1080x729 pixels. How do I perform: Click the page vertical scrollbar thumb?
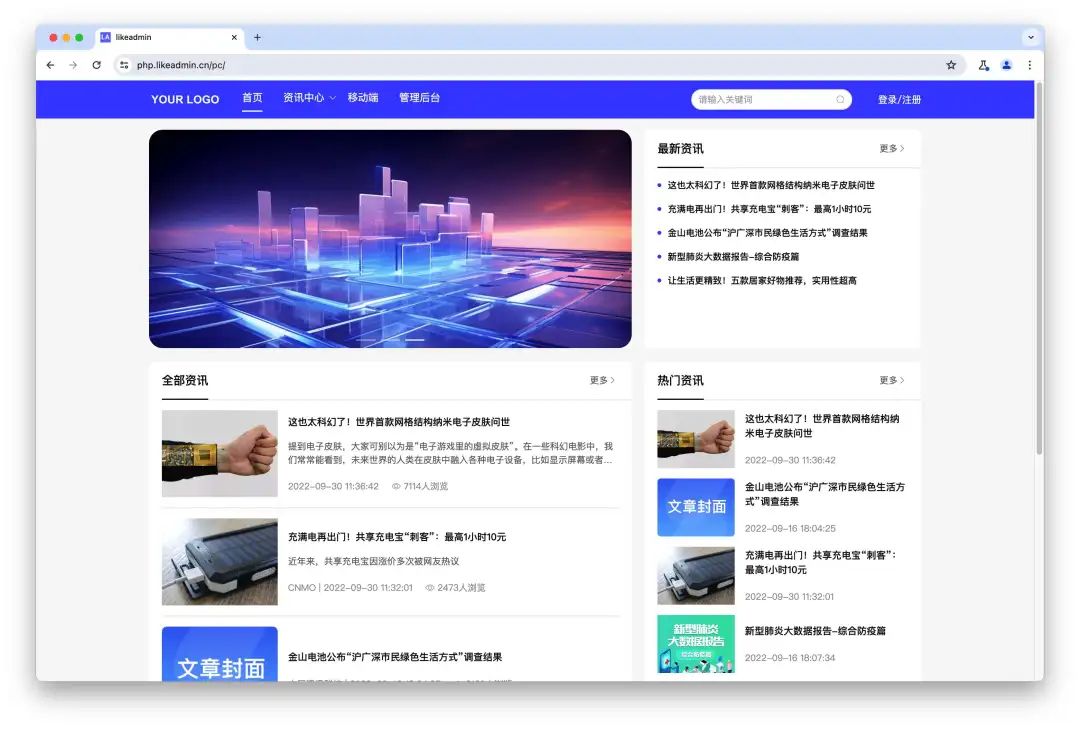tap(1039, 269)
